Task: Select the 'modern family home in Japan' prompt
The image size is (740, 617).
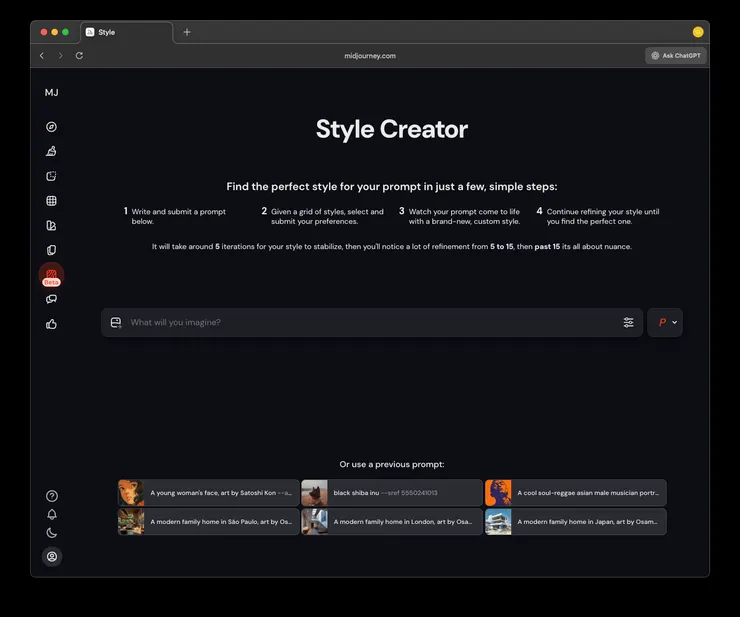Action: [x=576, y=522]
